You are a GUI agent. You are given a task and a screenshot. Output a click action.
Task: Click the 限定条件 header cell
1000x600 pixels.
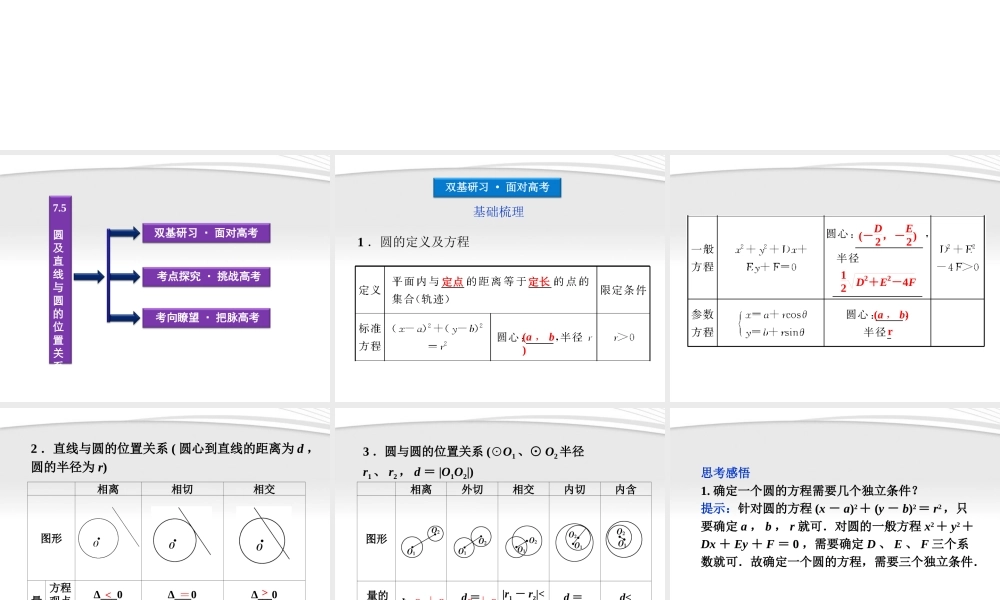click(623, 289)
